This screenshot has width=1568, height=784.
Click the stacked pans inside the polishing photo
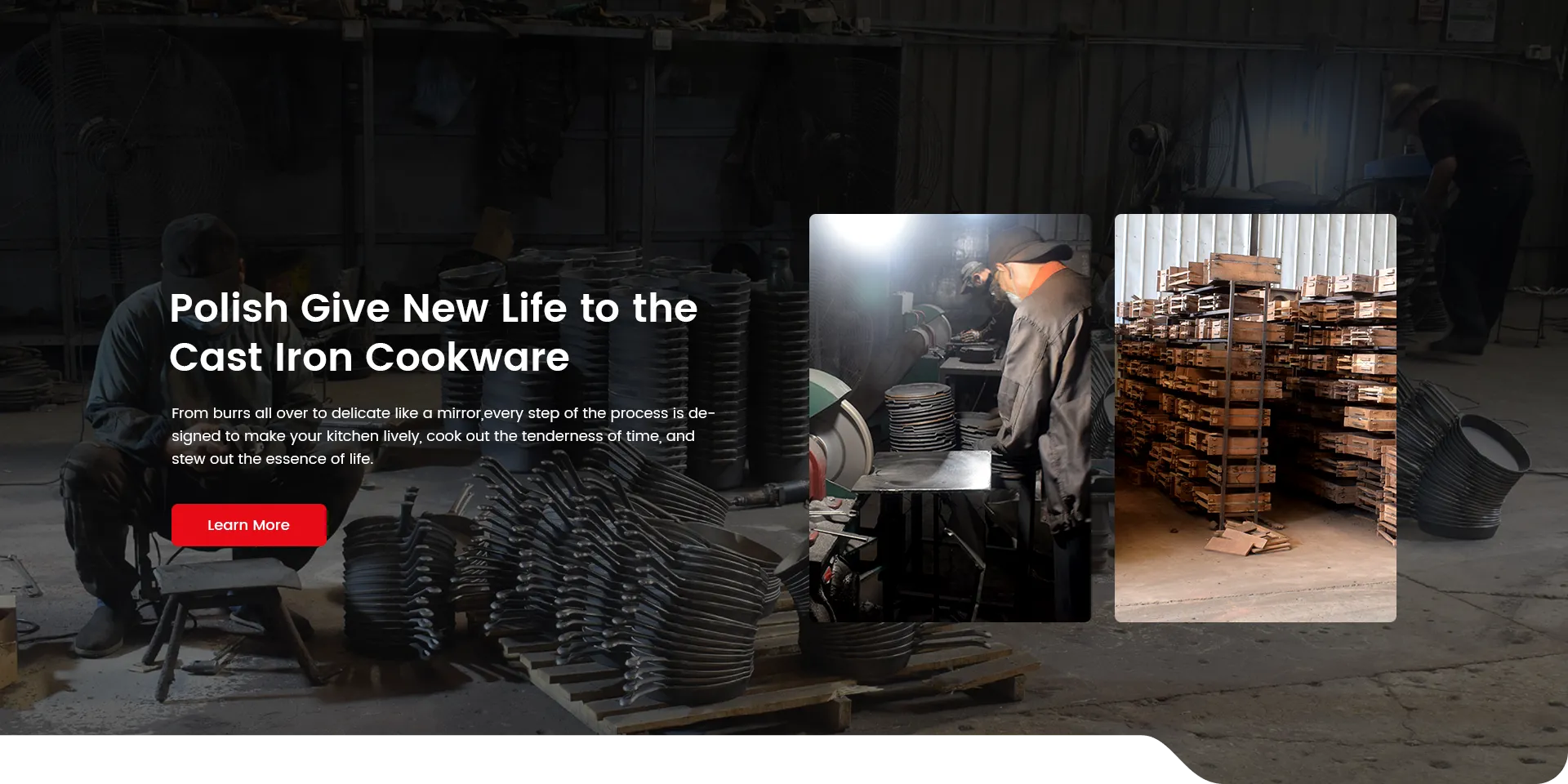point(919,416)
